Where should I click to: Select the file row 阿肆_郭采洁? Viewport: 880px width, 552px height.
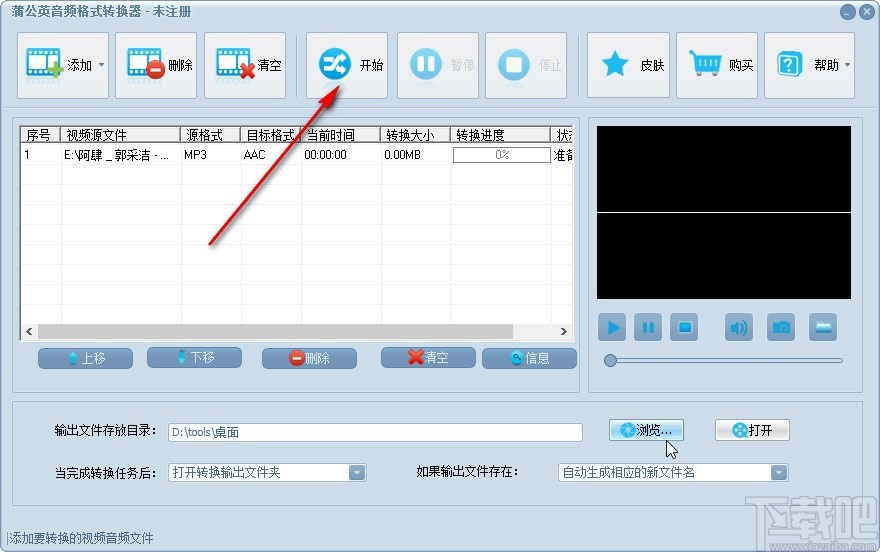coord(296,155)
